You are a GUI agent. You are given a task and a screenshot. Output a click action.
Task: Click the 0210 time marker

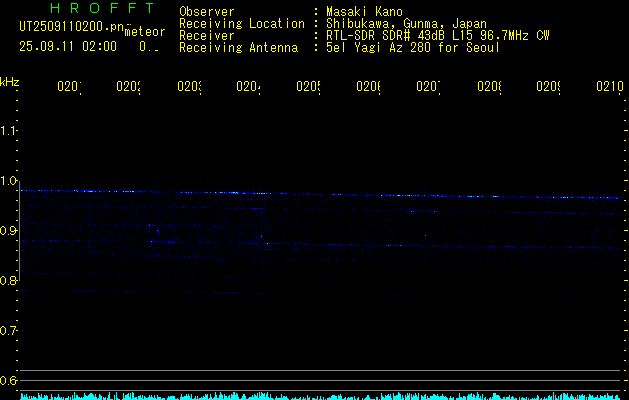[610, 86]
